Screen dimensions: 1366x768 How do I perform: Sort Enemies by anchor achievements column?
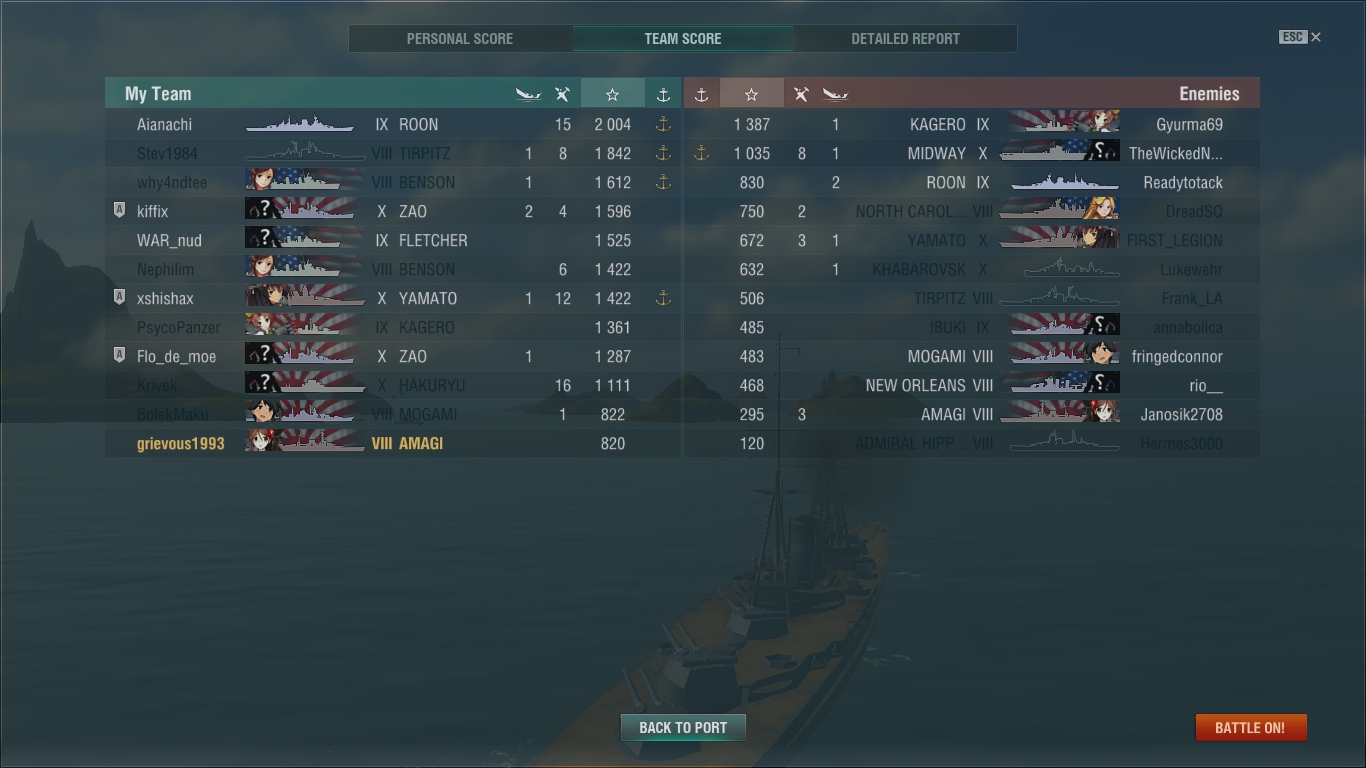pos(701,94)
